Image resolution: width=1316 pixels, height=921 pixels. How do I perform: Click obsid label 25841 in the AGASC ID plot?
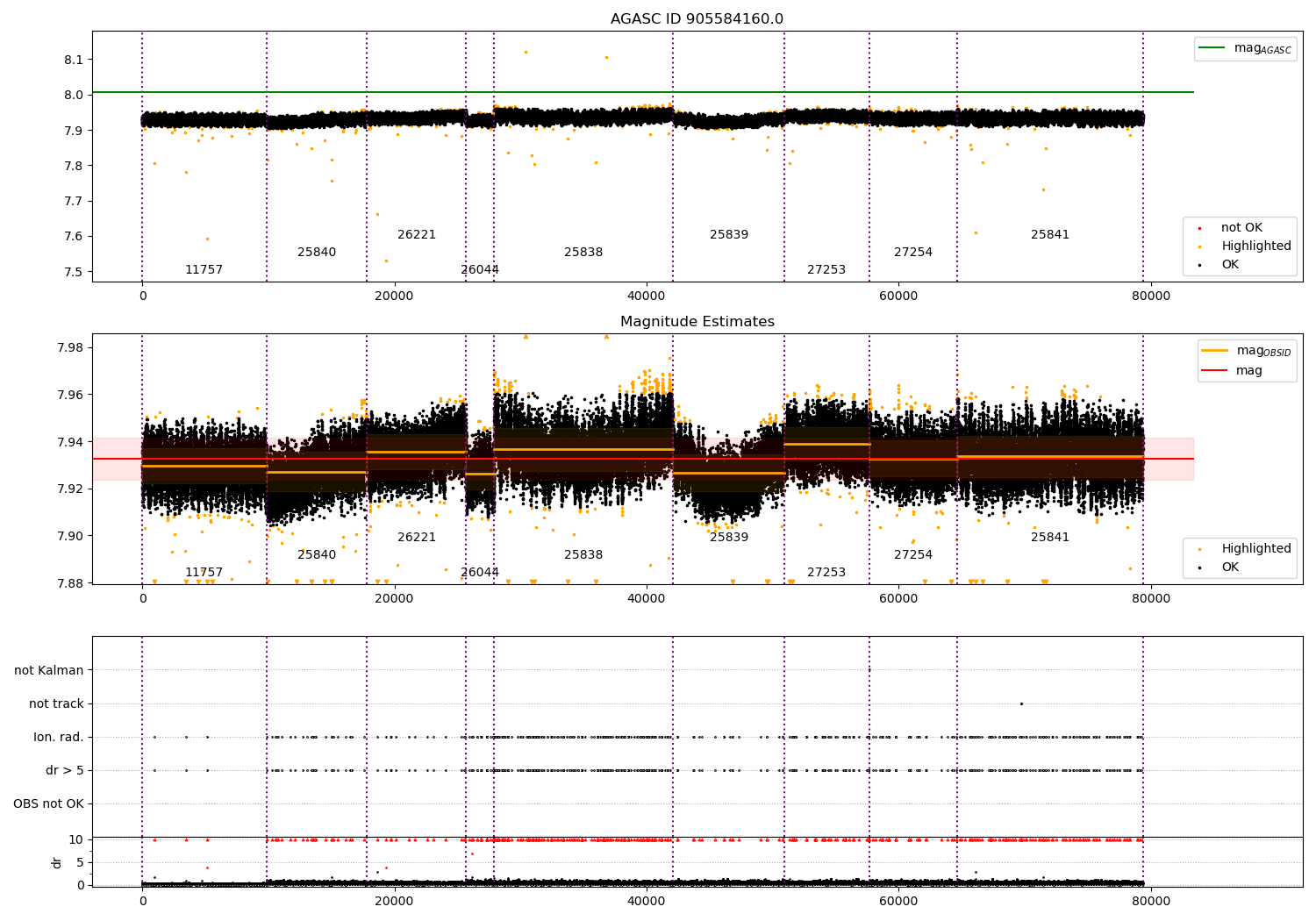tap(1050, 234)
